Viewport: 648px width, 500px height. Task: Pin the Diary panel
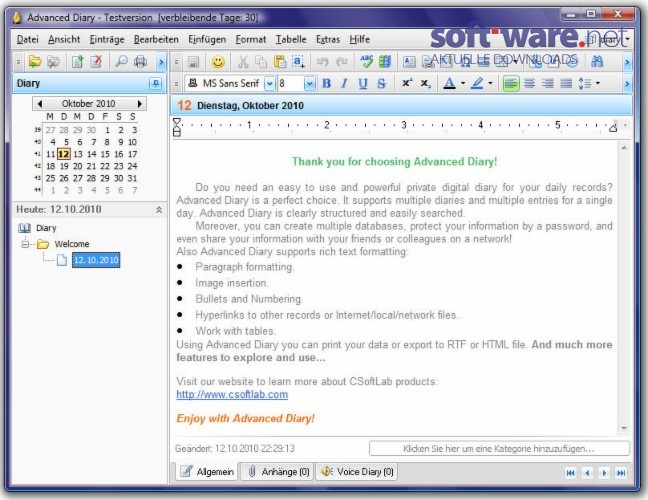click(x=156, y=83)
